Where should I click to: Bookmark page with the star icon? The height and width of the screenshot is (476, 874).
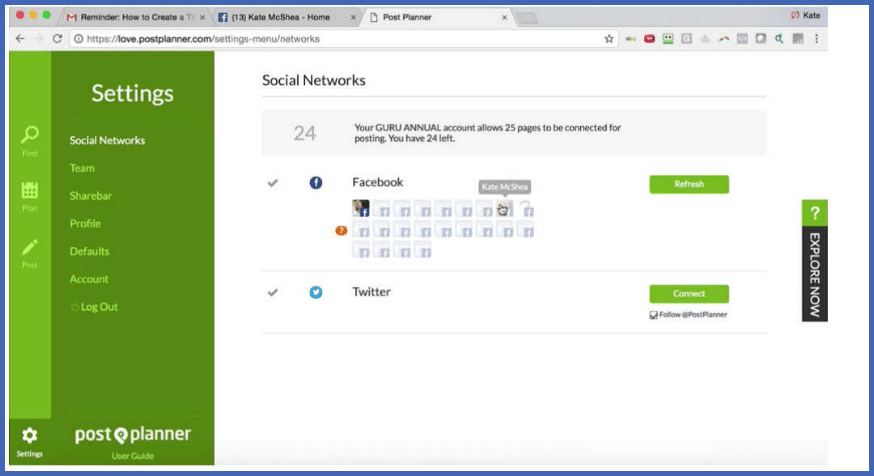click(x=609, y=38)
